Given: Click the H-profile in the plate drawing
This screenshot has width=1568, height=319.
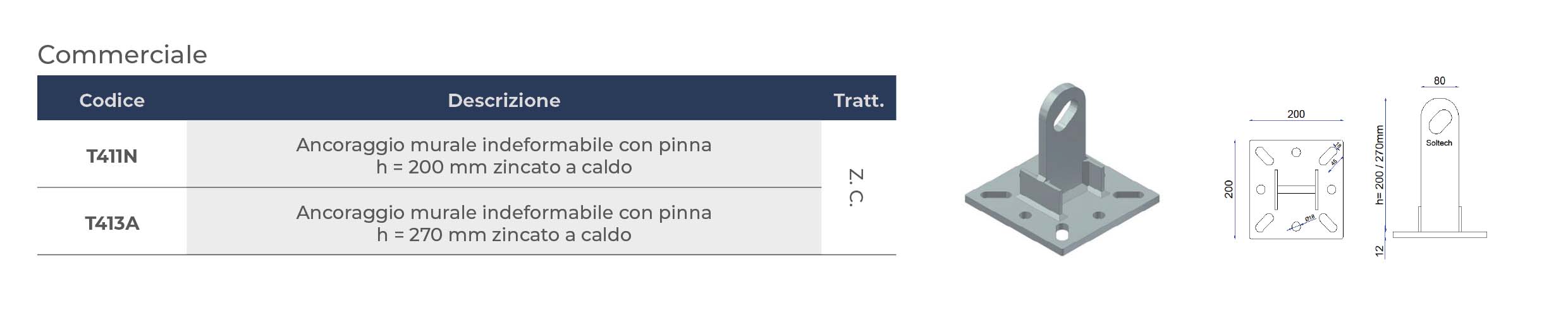Looking at the screenshot, I should point(1296,189).
